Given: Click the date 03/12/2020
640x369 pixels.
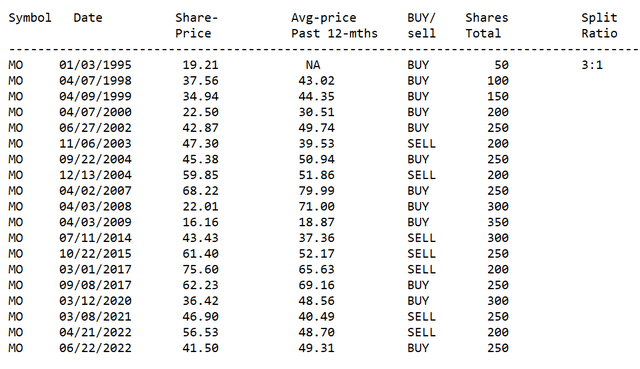Looking at the screenshot, I should [95, 301].
